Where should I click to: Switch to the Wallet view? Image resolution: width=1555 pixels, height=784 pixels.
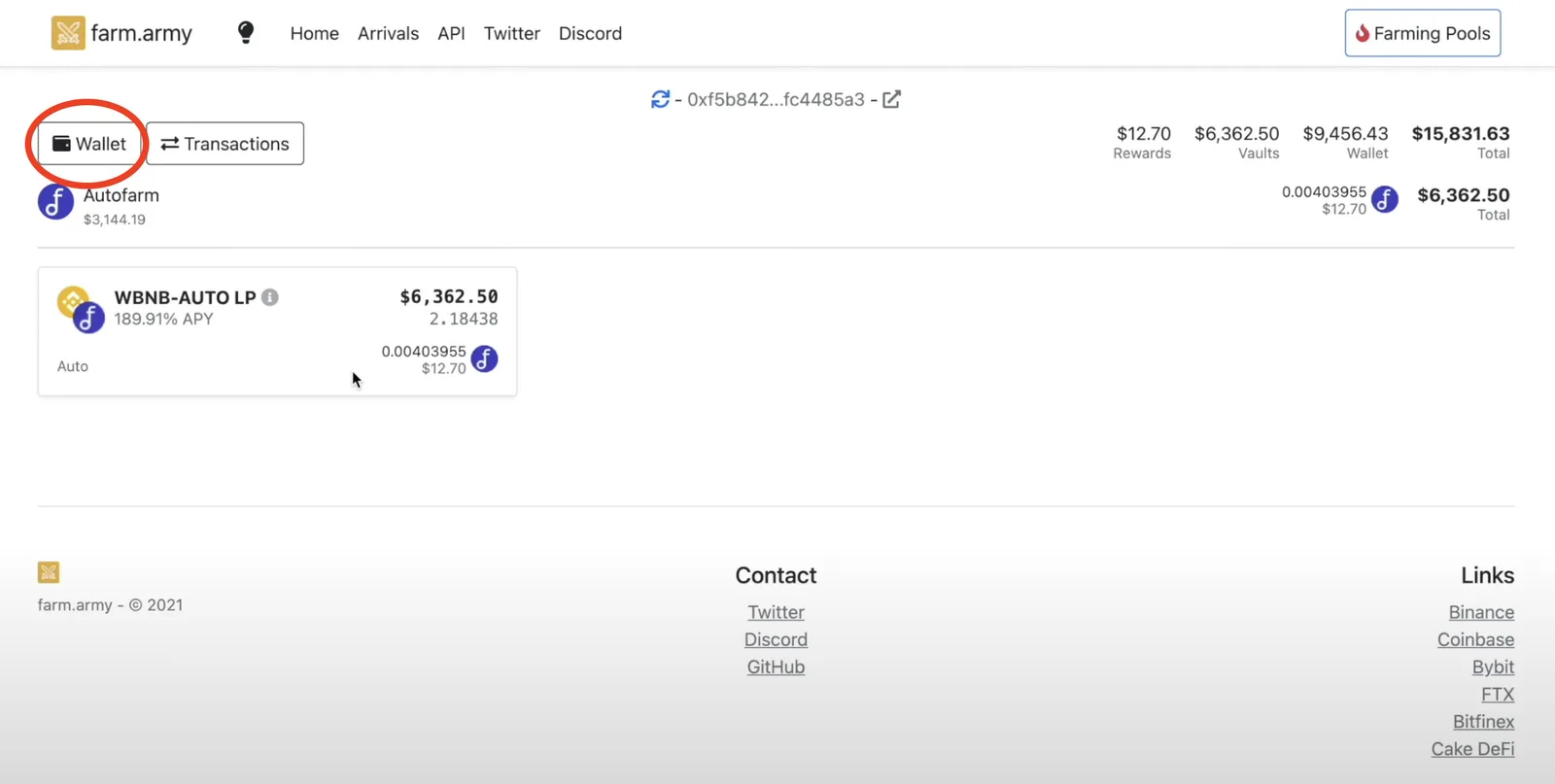(x=89, y=144)
